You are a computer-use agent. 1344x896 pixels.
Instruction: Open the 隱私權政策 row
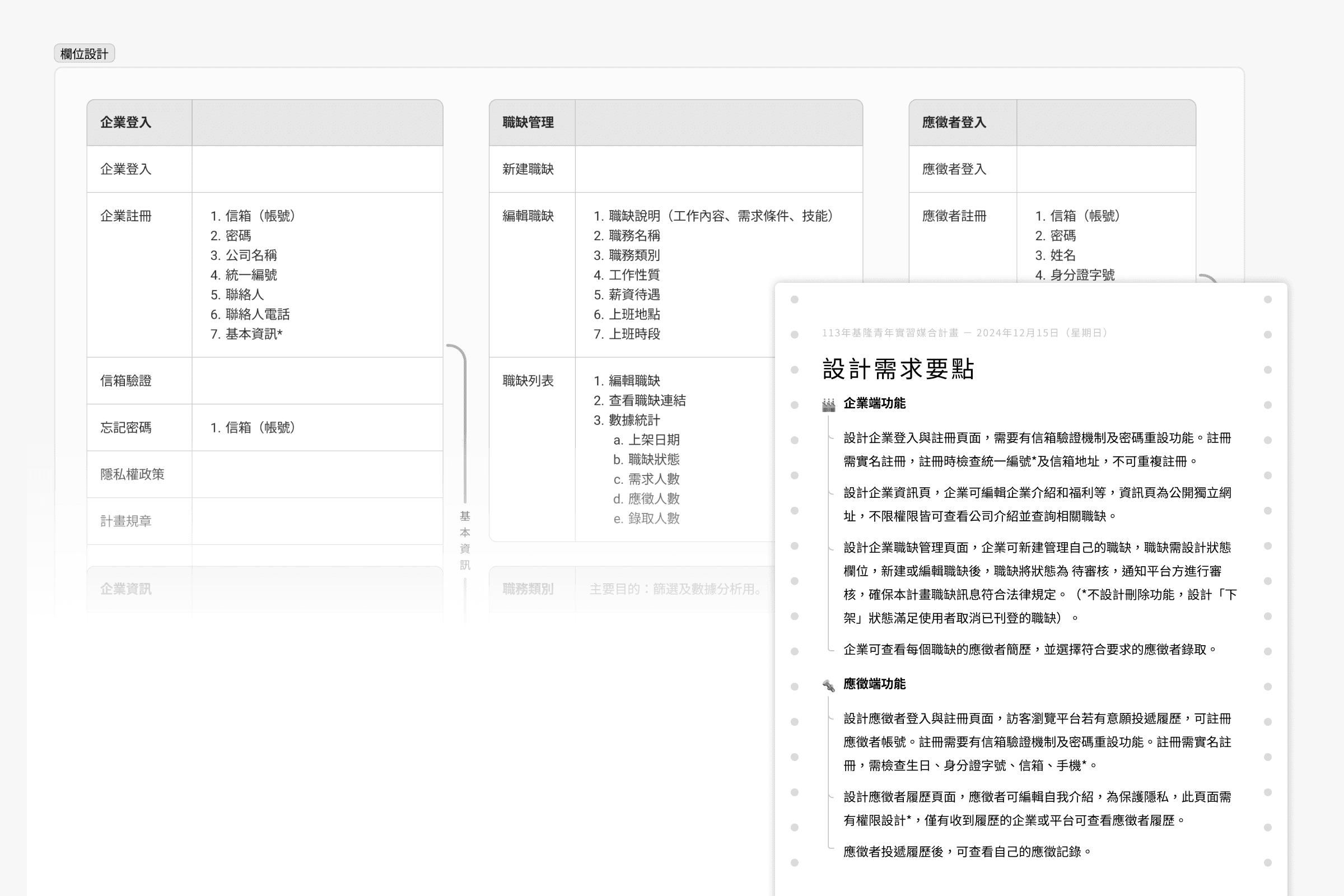tap(132, 474)
